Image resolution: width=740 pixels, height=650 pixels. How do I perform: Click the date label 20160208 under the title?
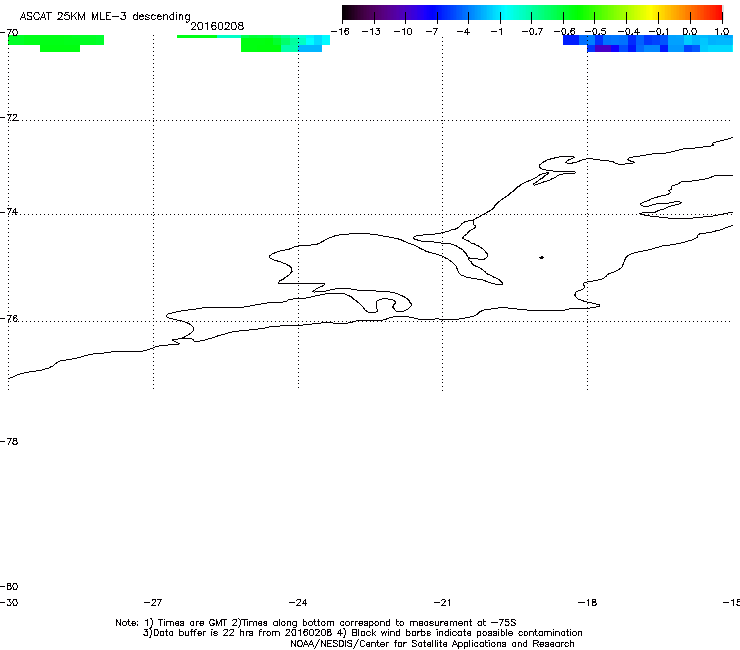tap(217, 26)
